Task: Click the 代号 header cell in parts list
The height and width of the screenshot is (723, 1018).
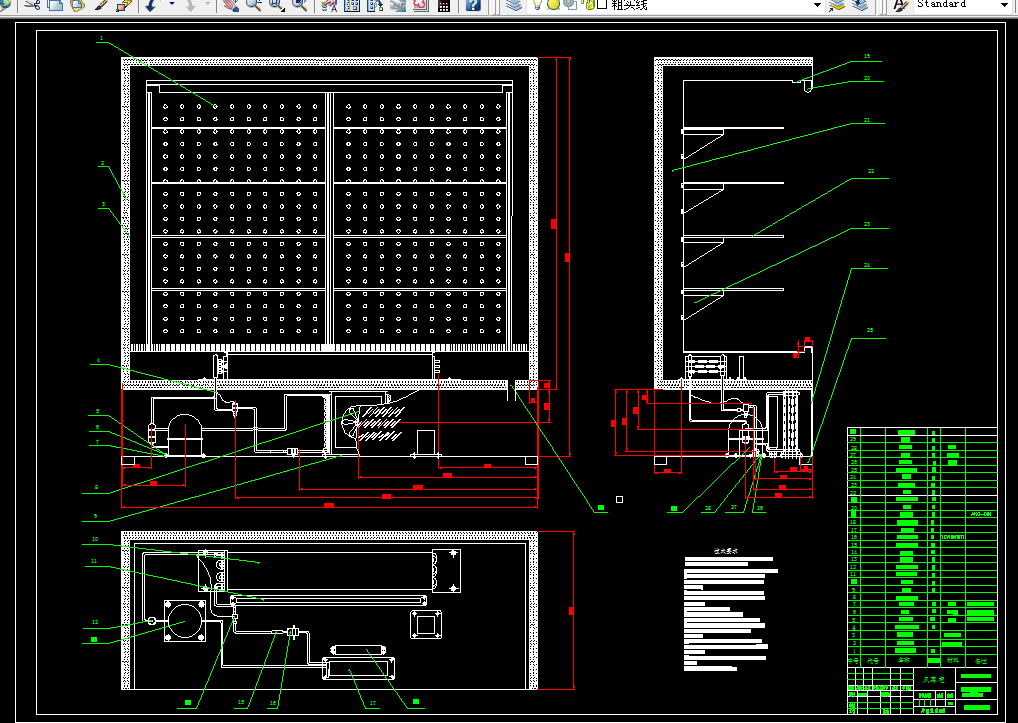Action: tap(873, 661)
